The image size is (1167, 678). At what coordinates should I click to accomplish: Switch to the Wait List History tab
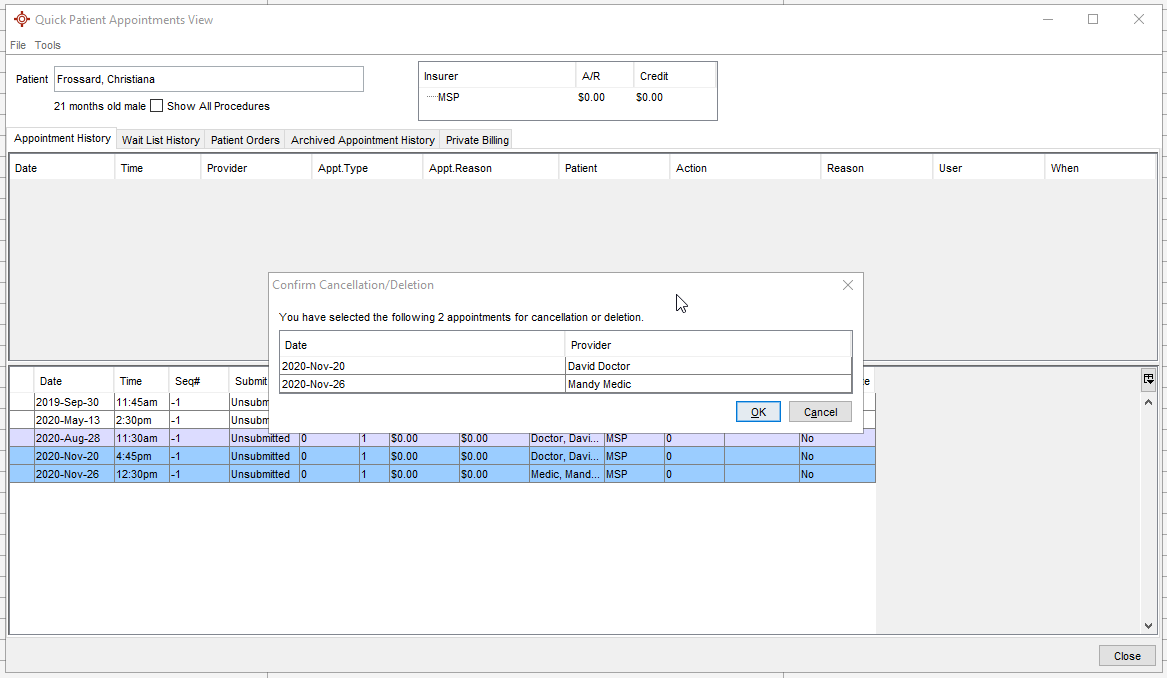(x=160, y=140)
